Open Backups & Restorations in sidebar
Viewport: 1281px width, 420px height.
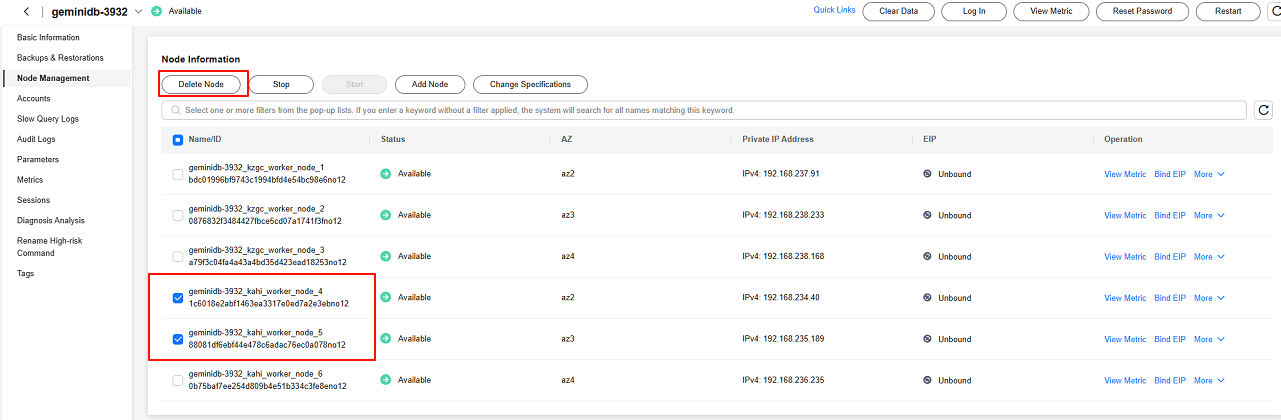pyautogui.click(x=60, y=58)
